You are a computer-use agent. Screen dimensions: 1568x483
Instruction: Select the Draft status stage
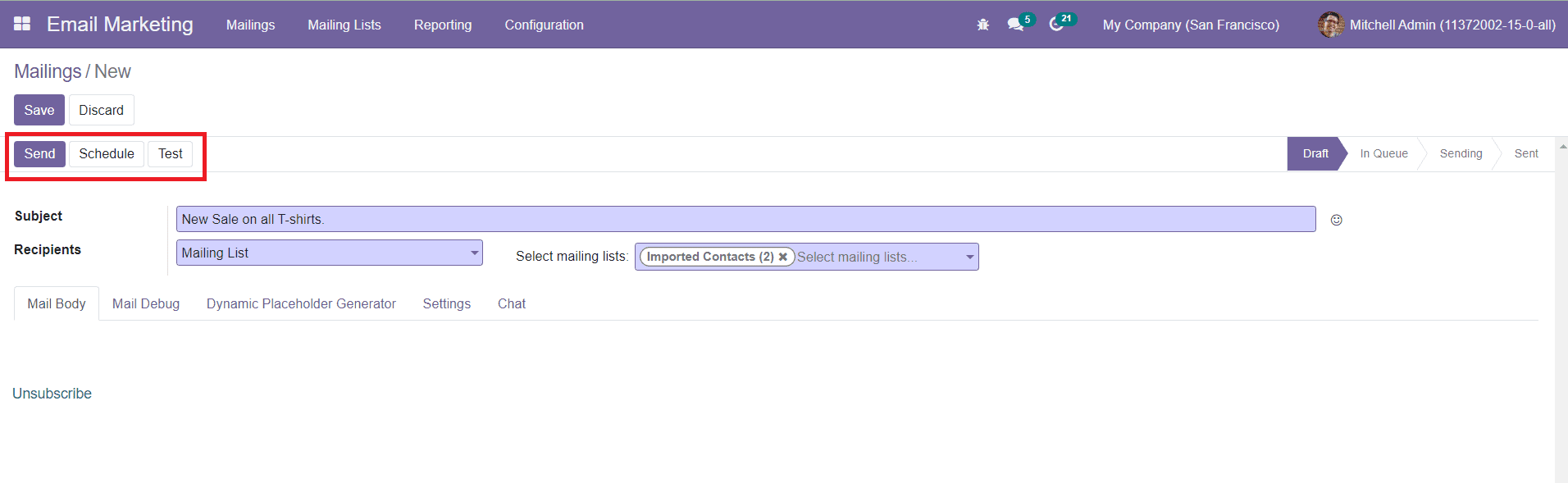click(x=1315, y=153)
